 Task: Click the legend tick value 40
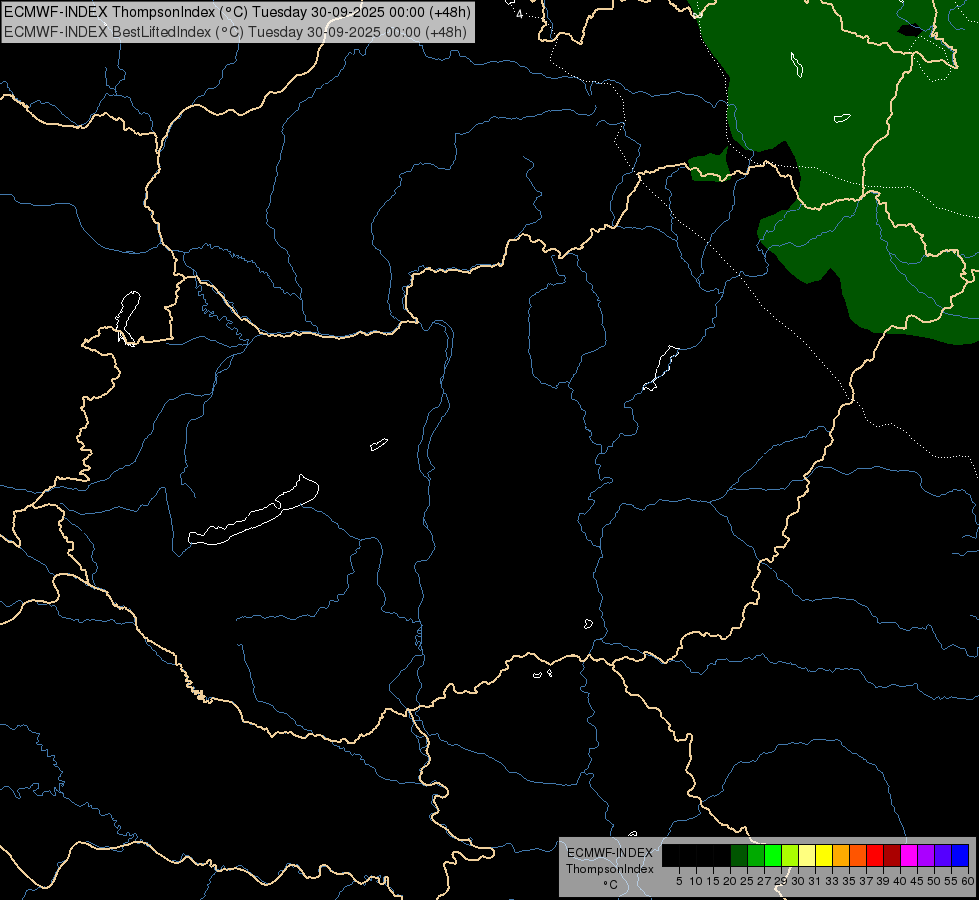(900, 881)
